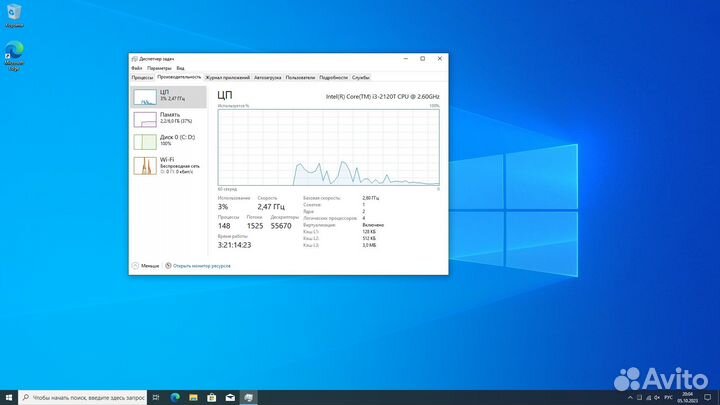This screenshot has height=405, width=720.
Task: Switch to the Службы tab
Action: 360,78
